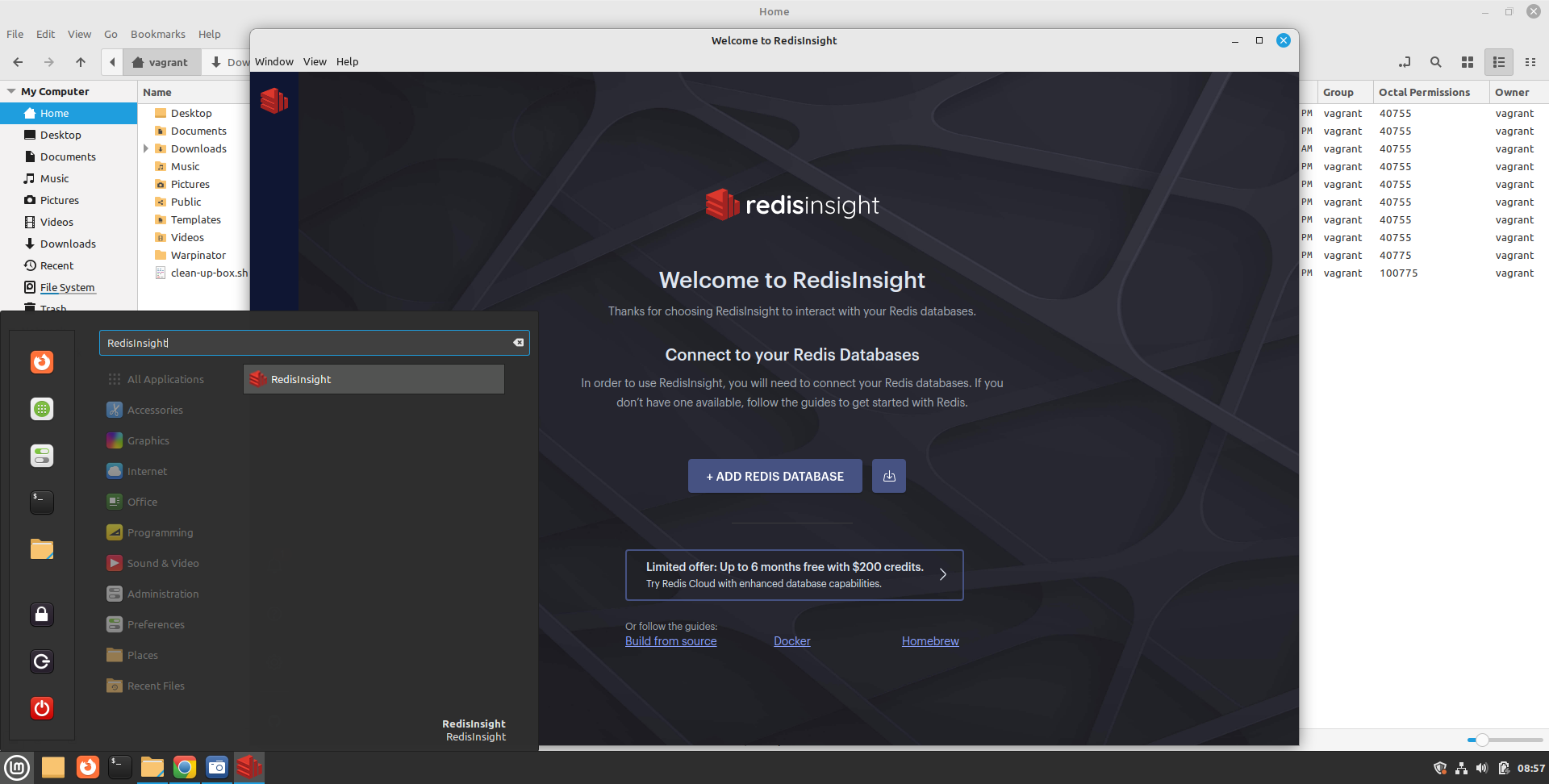Go up one folder in file manager

tap(81, 62)
